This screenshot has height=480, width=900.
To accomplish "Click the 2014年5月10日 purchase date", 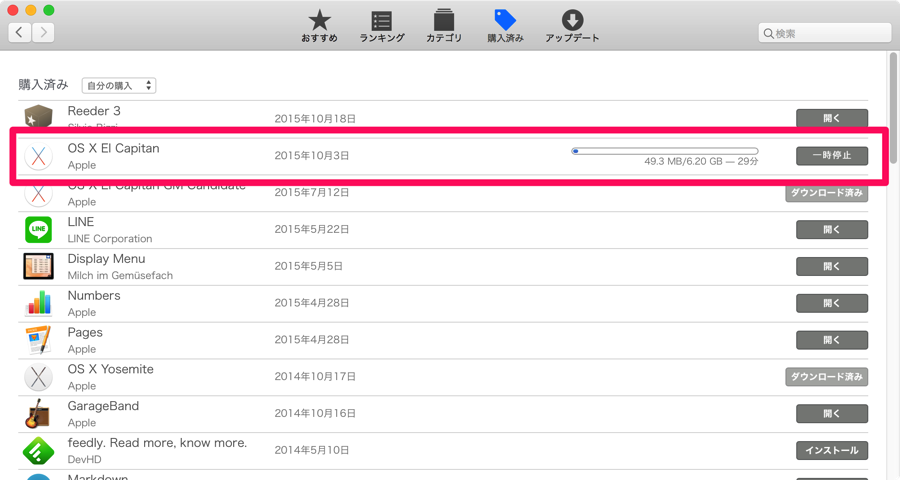I will click(312, 450).
